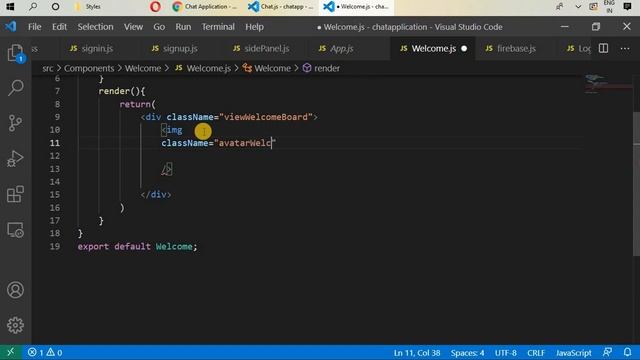Select src in the breadcrumb
640x360 pixels.
tap(47, 68)
